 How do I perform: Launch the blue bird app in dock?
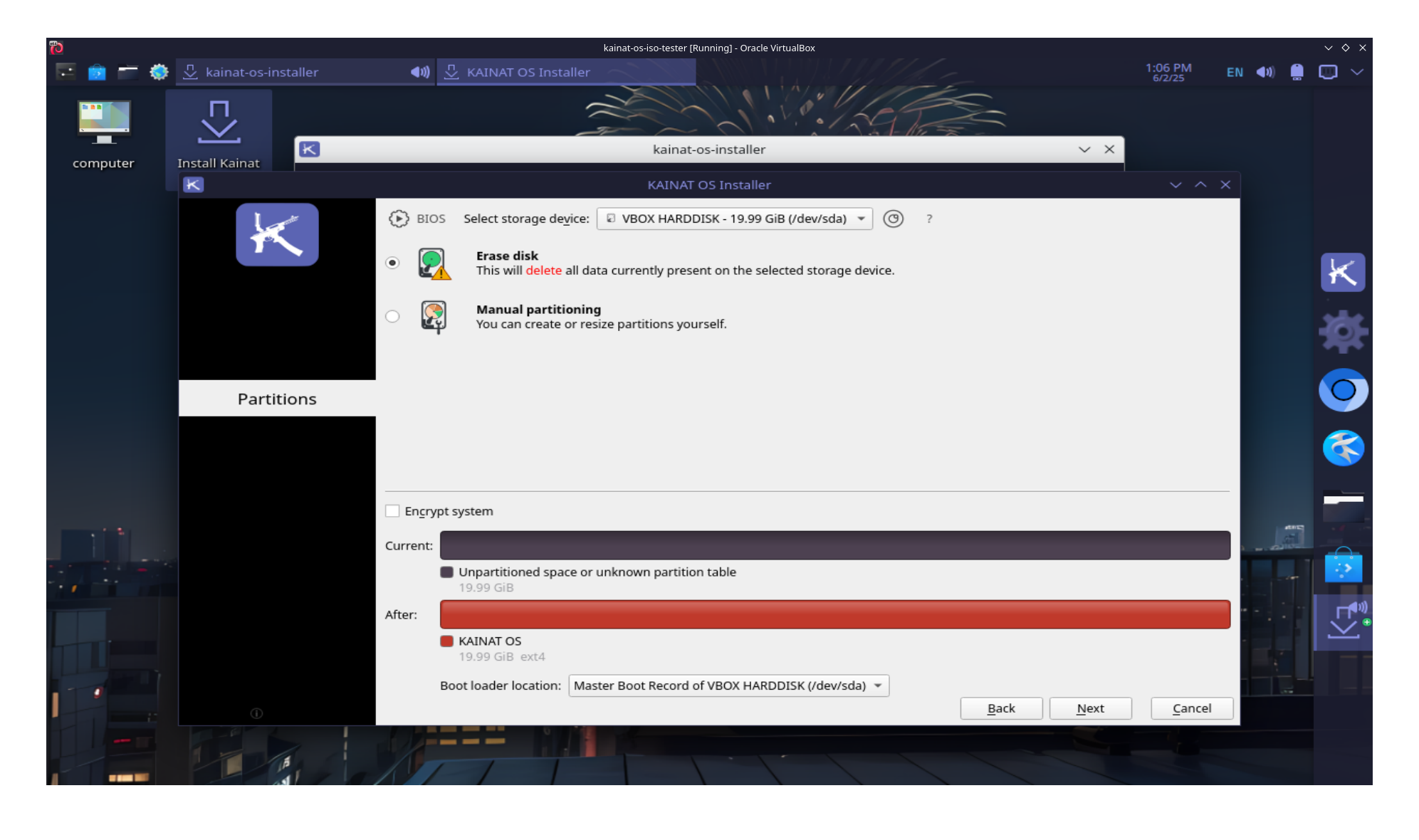pyautogui.click(x=1343, y=448)
